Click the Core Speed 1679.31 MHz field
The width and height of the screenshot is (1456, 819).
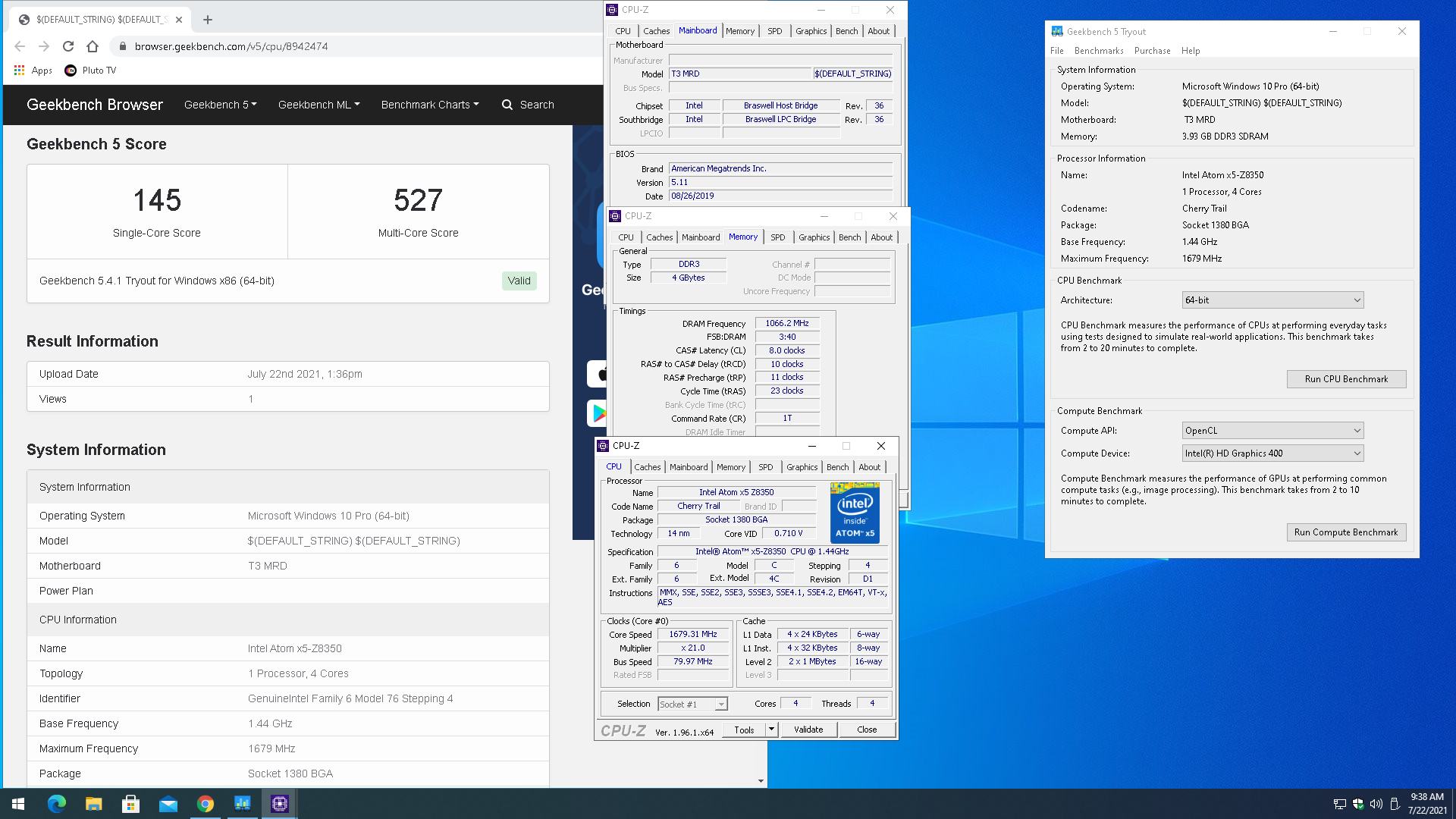[692, 634]
